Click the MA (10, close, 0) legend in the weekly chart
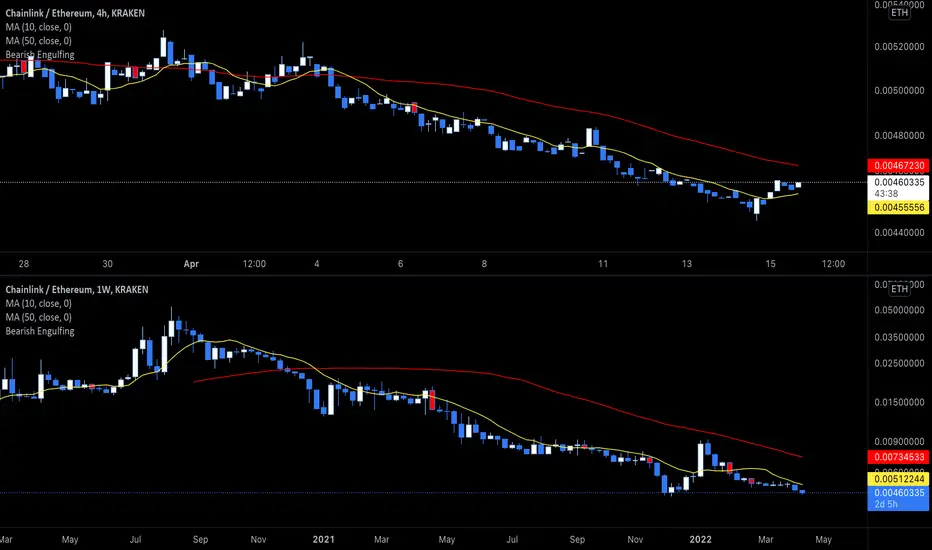The height and width of the screenshot is (550, 932). [x=39, y=303]
